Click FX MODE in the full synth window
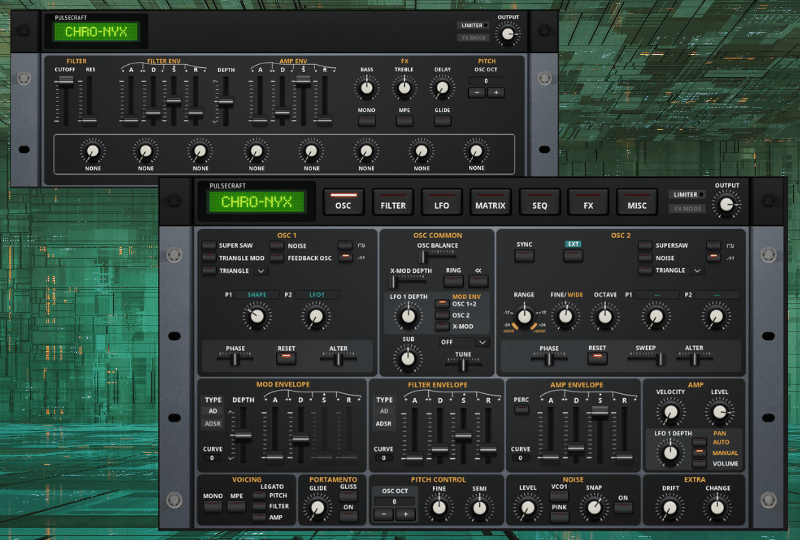The image size is (800, 540). click(x=687, y=208)
